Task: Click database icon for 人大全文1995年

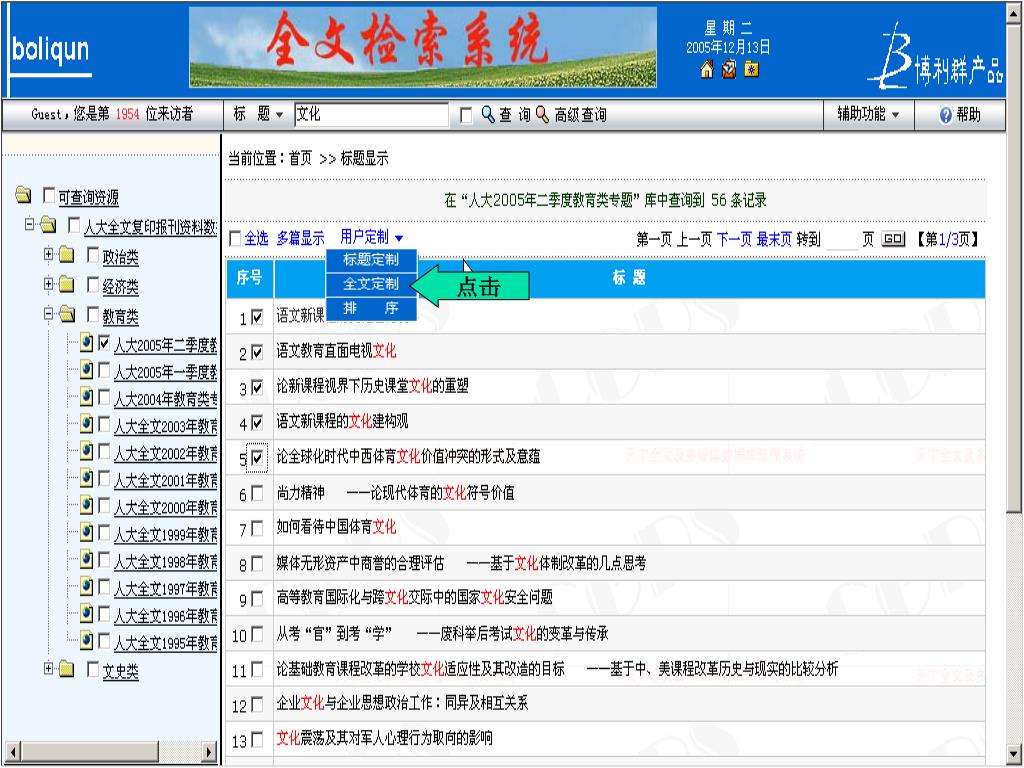Action: tap(87, 641)
